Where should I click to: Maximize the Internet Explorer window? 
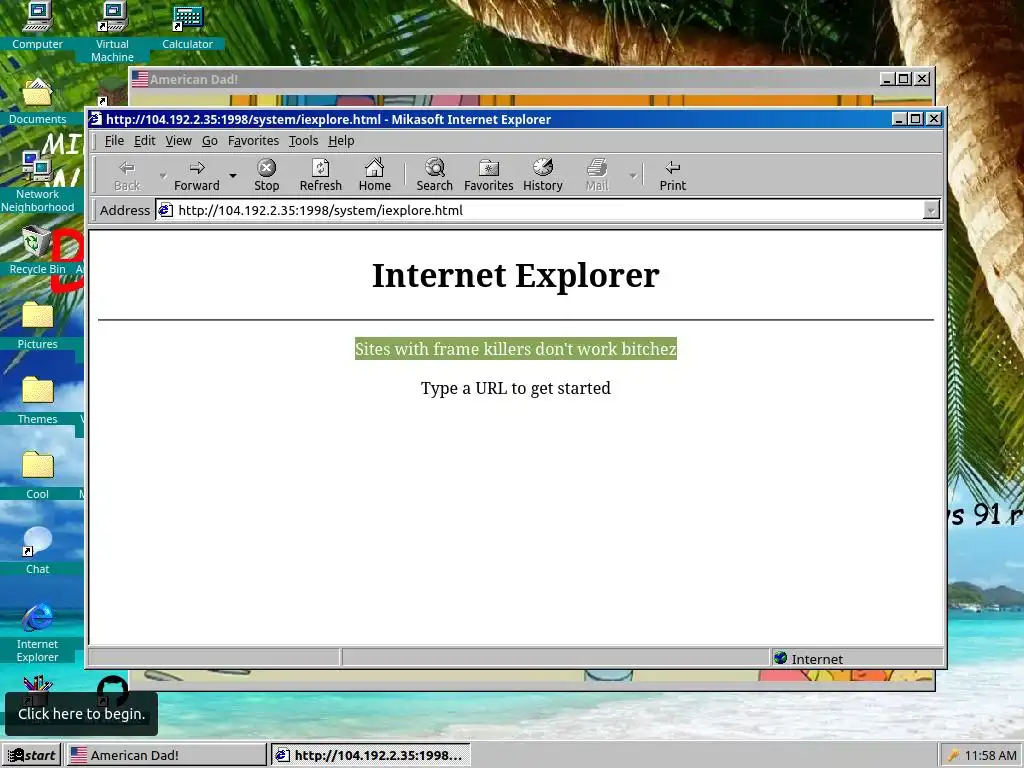(x=916, y=119)
